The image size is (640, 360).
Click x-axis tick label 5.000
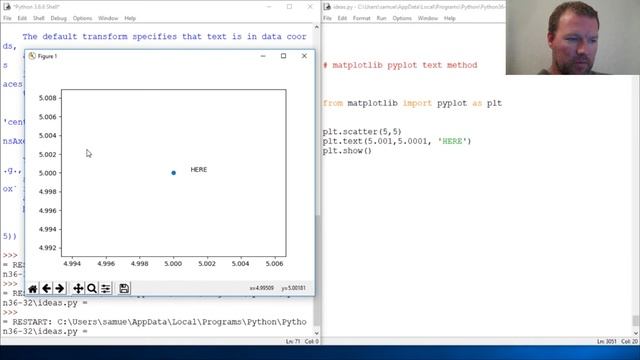pyautogui.click(x=173, y=264)
